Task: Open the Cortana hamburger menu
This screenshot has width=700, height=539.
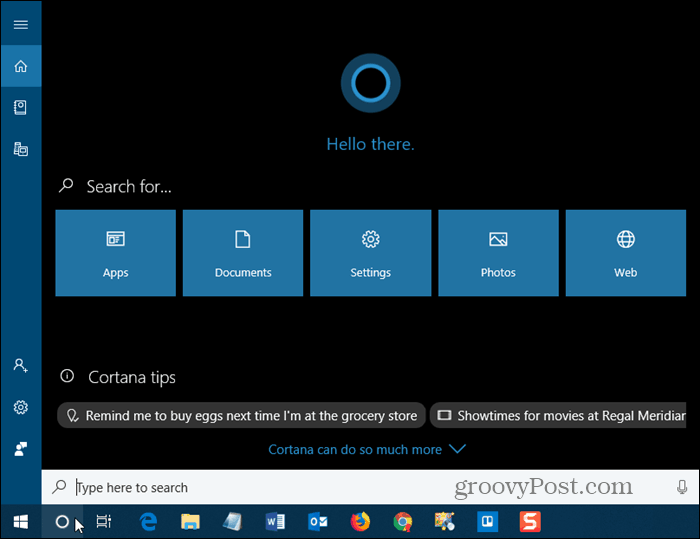Action: (21, 24)
